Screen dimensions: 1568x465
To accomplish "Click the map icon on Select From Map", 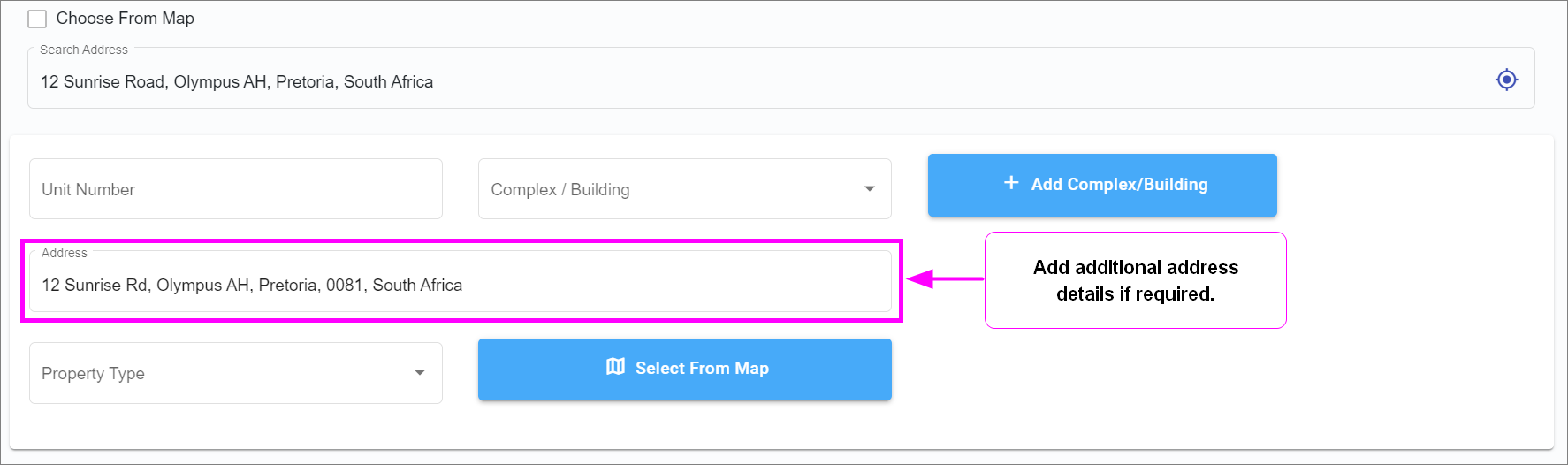I will (x=615, y=367).
